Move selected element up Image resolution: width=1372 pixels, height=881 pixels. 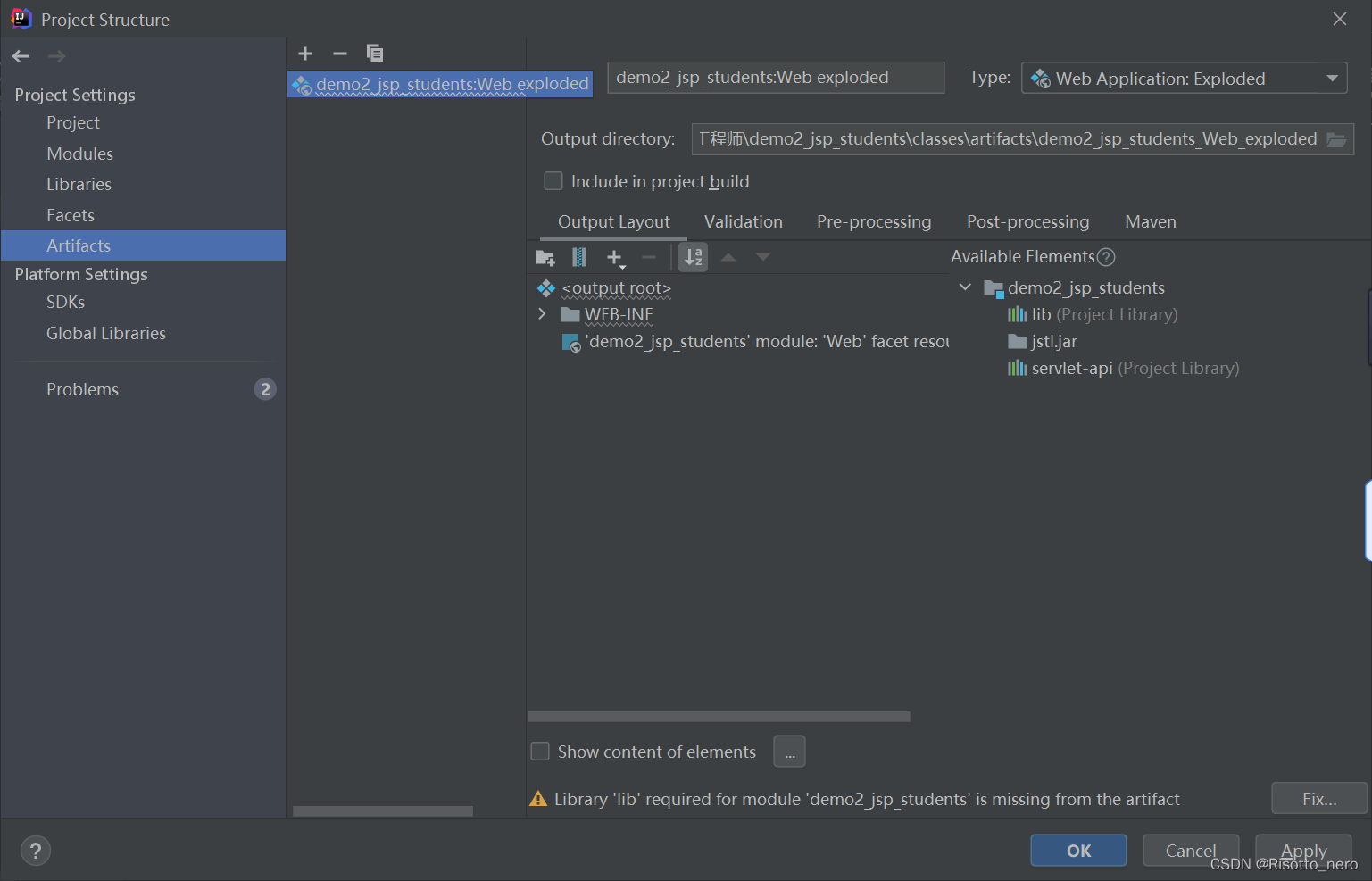728,257
